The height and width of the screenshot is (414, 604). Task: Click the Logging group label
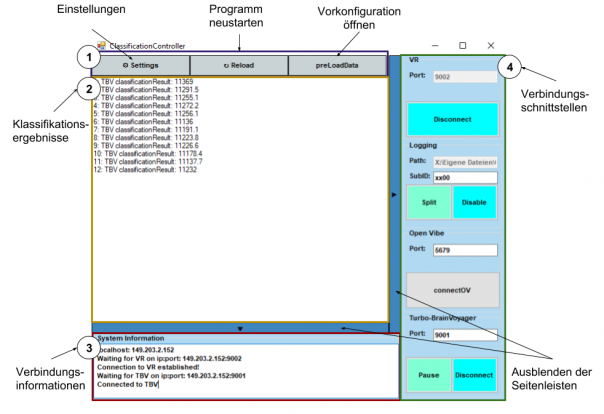(423, 145)
